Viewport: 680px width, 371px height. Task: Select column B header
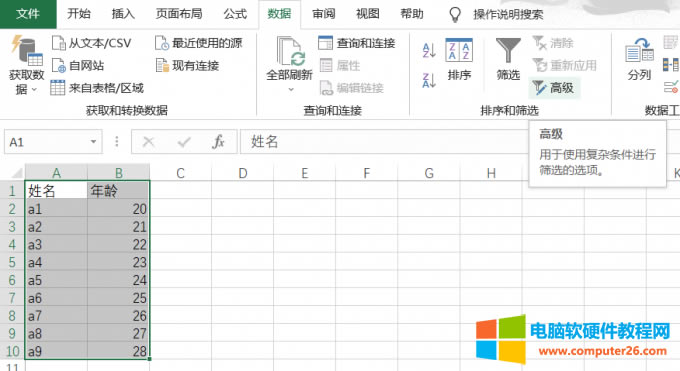118,173
